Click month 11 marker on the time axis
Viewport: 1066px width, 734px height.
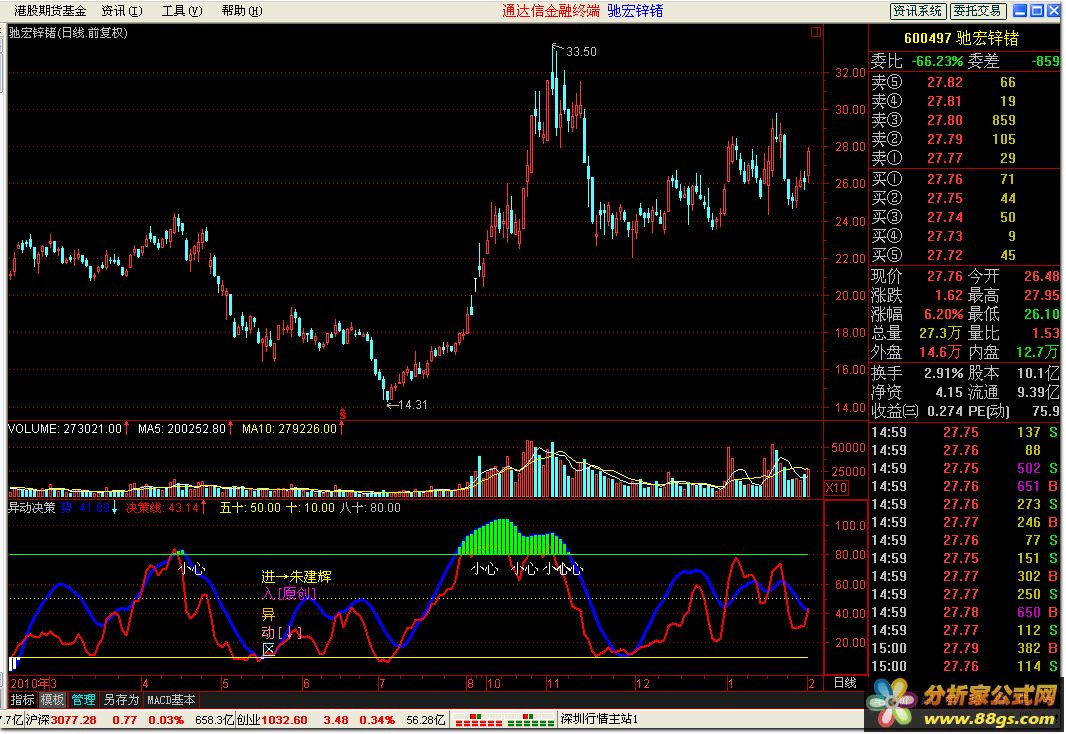click(x=553, y=684)
